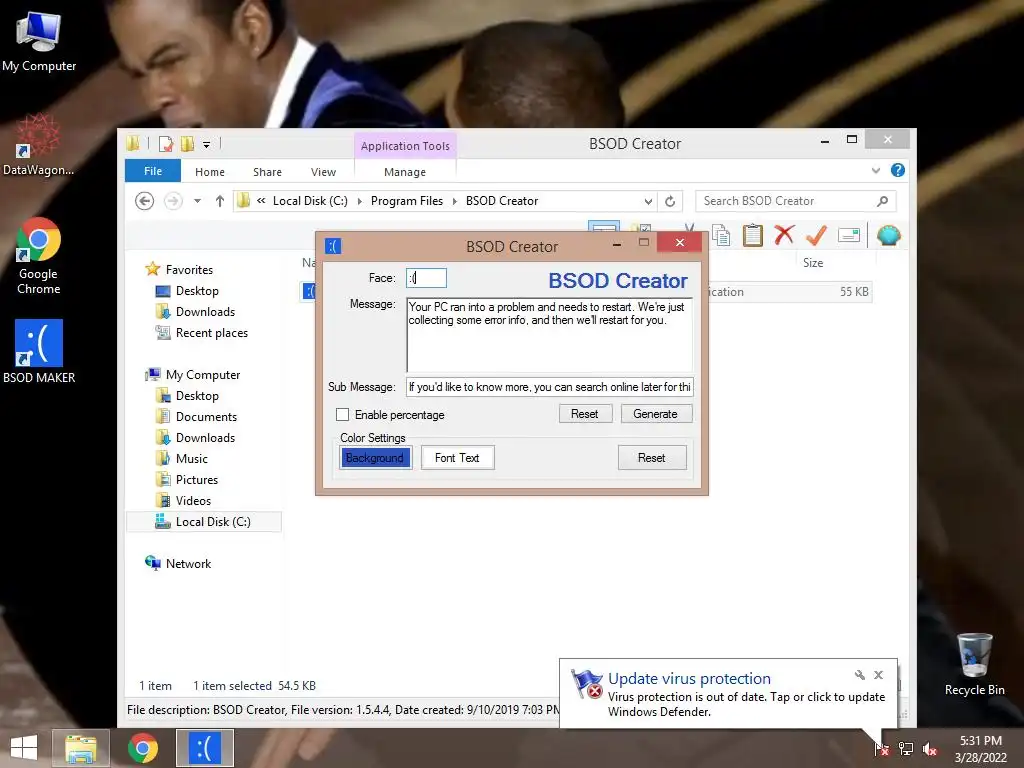Select the Application Tools contextual tab
Viewport: 1024px width, 768px height.
405,146
